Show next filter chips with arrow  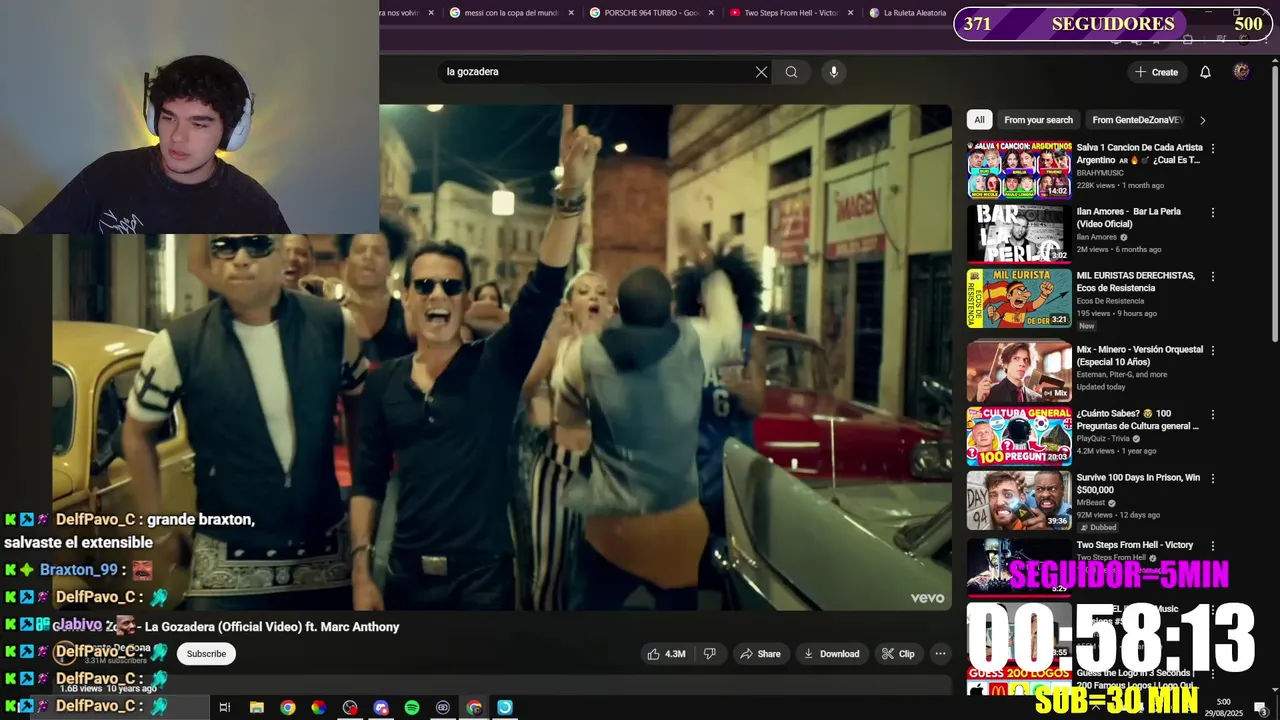[x=1202, y=120]
